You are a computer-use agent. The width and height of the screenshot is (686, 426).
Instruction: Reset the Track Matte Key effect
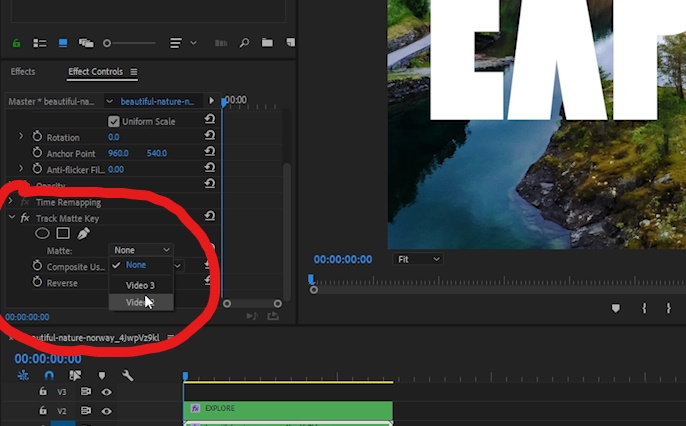210,216
